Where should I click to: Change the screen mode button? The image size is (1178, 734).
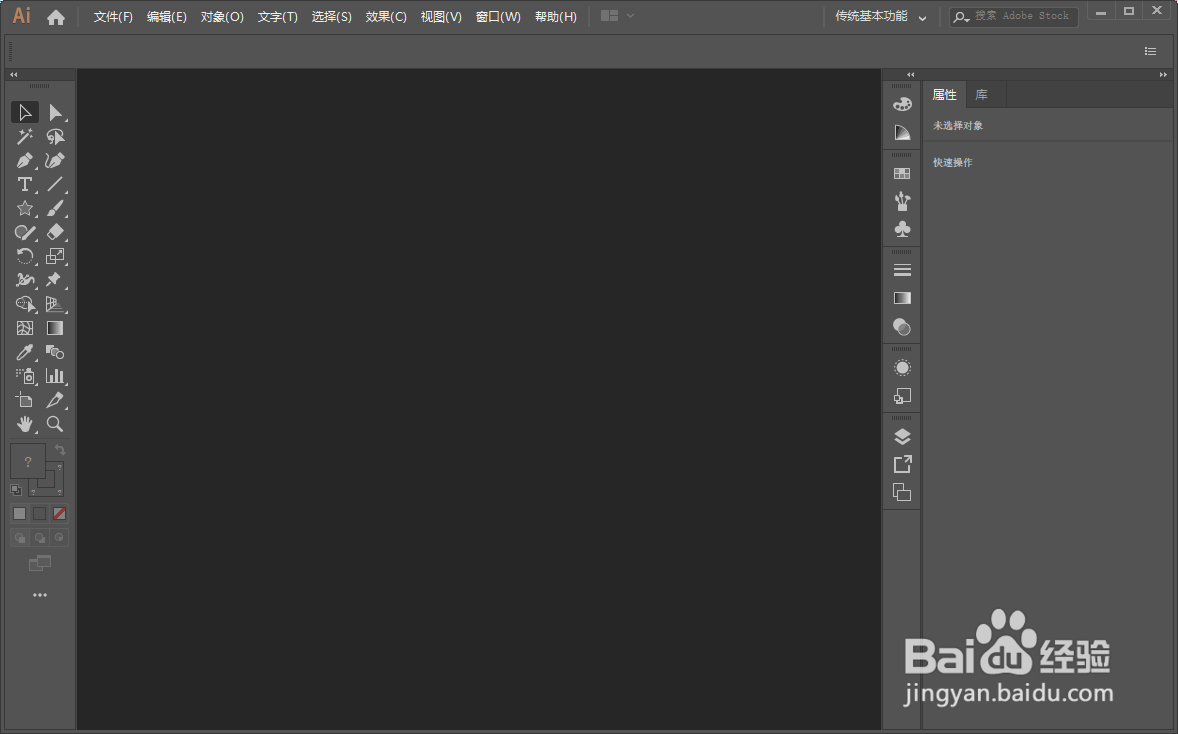tap(40, 563)
